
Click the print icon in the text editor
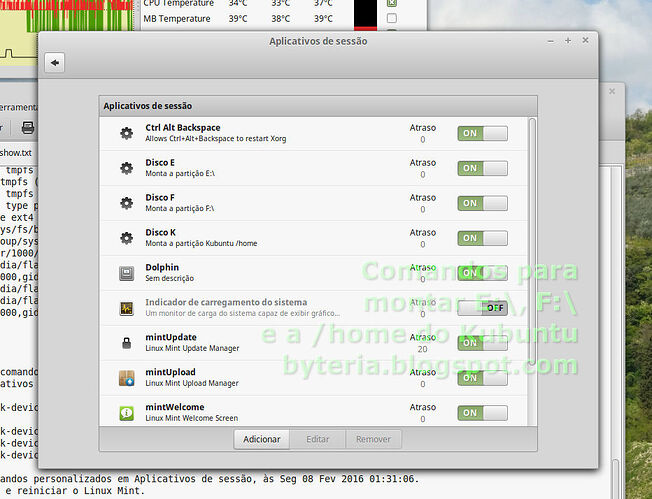pyautogui.click(x=28, y=127)
